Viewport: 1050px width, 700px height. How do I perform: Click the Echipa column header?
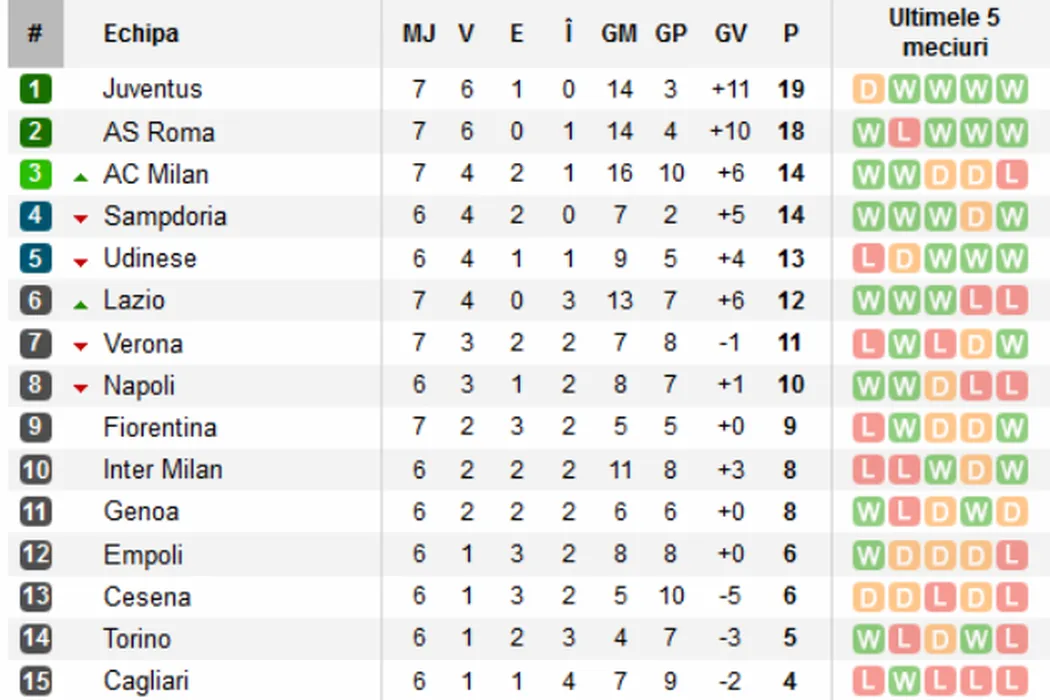coord(141,34)
